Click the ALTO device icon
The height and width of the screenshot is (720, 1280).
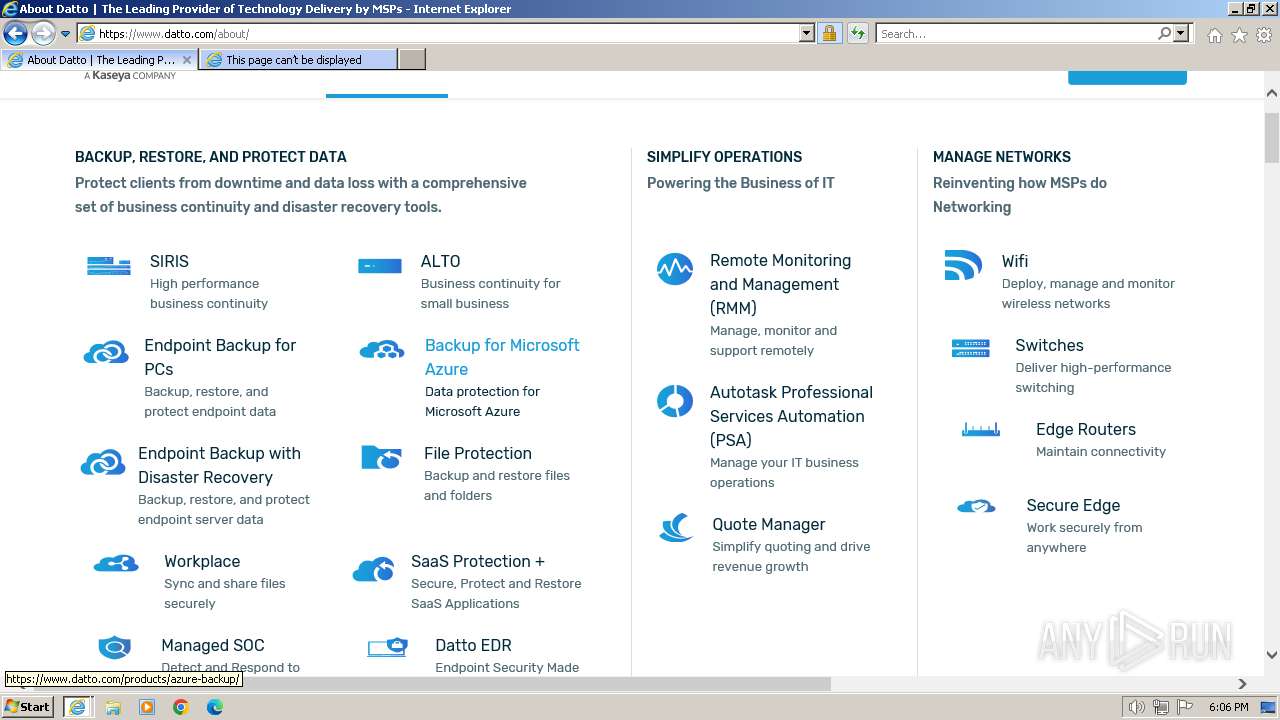click(x=379, y=266)
